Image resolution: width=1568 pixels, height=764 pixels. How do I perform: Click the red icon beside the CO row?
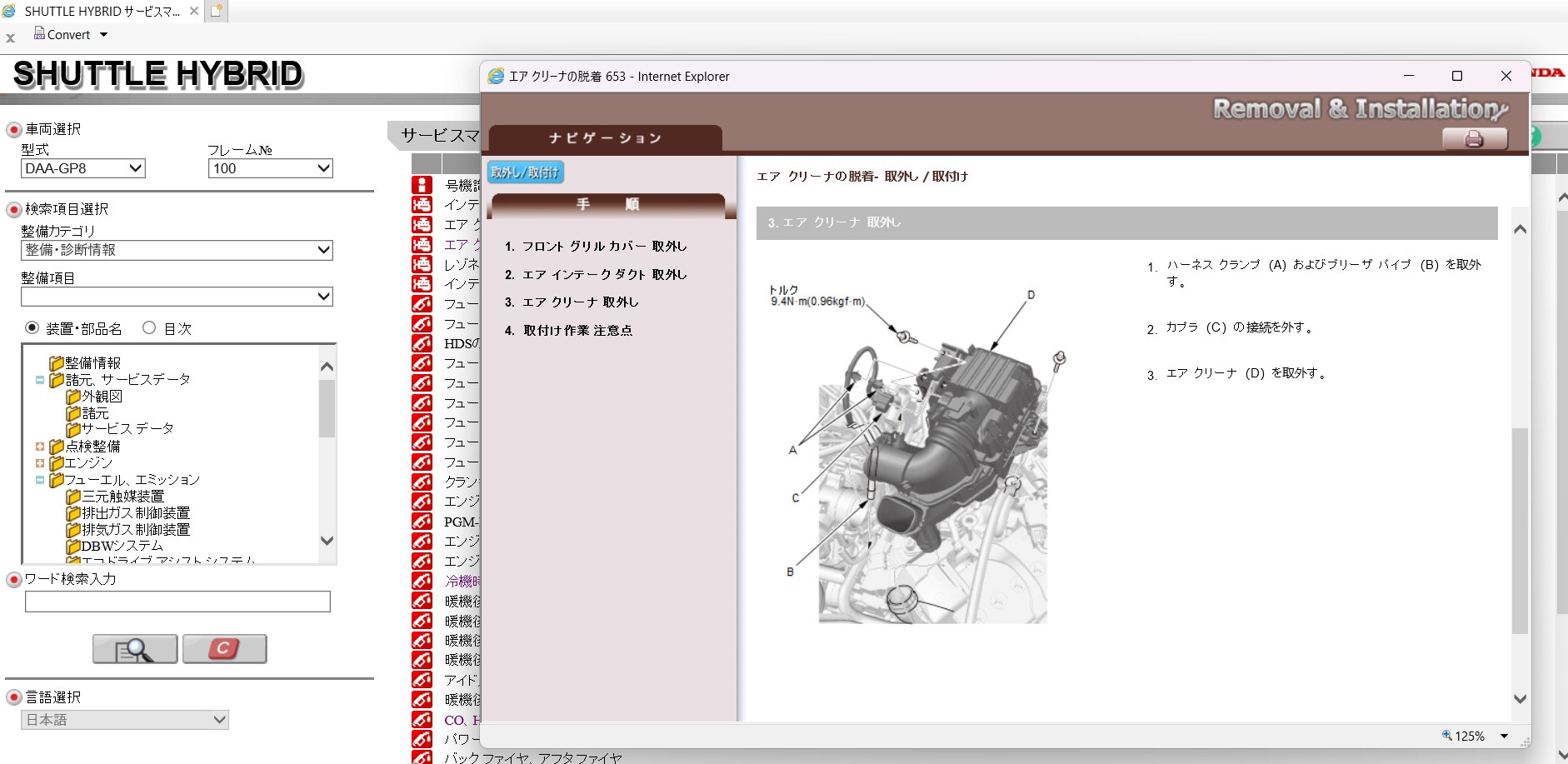point(422,720)
